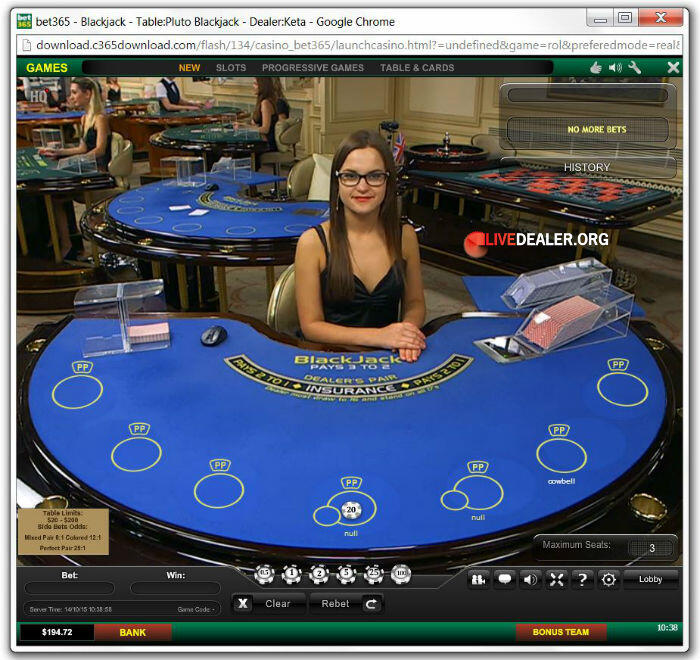Click the Rebet button

coord(346,603)
